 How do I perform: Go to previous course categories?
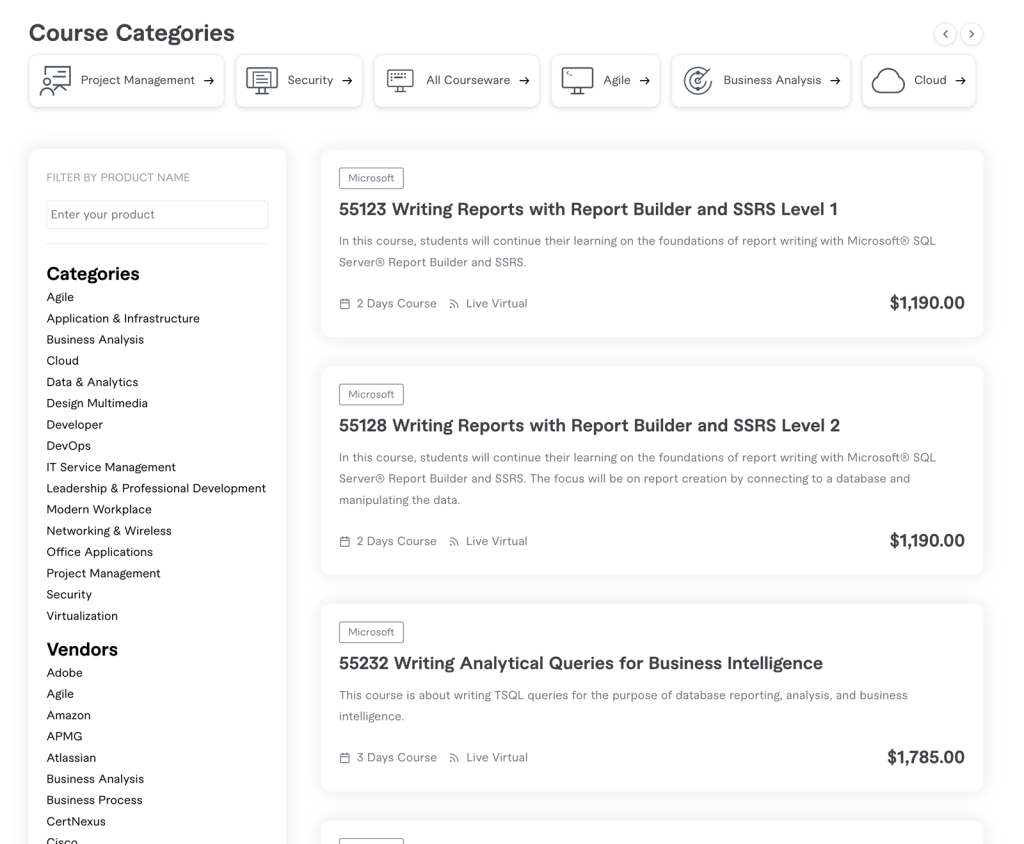945,34
